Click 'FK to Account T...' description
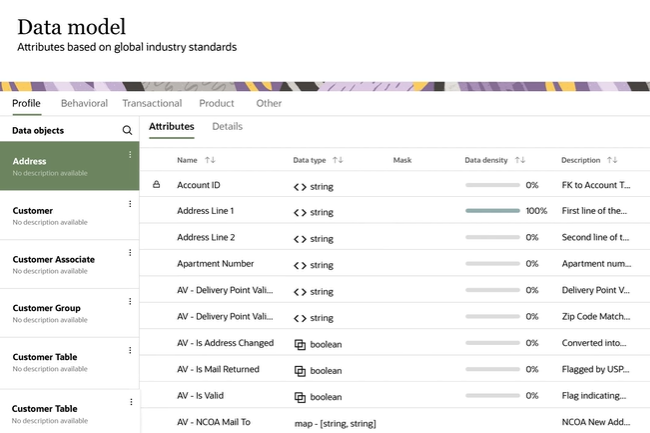650x433 pixels. coord(596,185)
